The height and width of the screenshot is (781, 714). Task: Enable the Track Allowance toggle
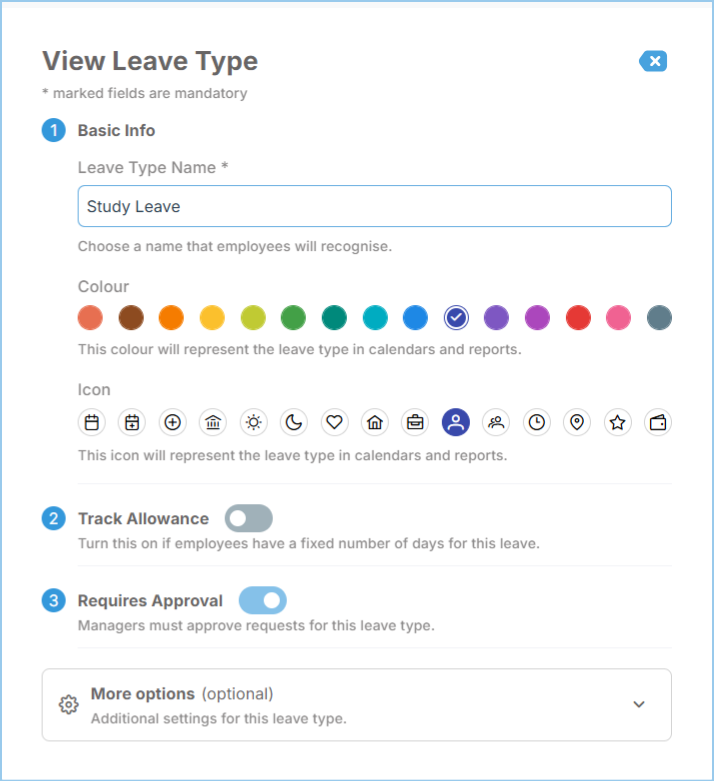[x=249, y=518]
